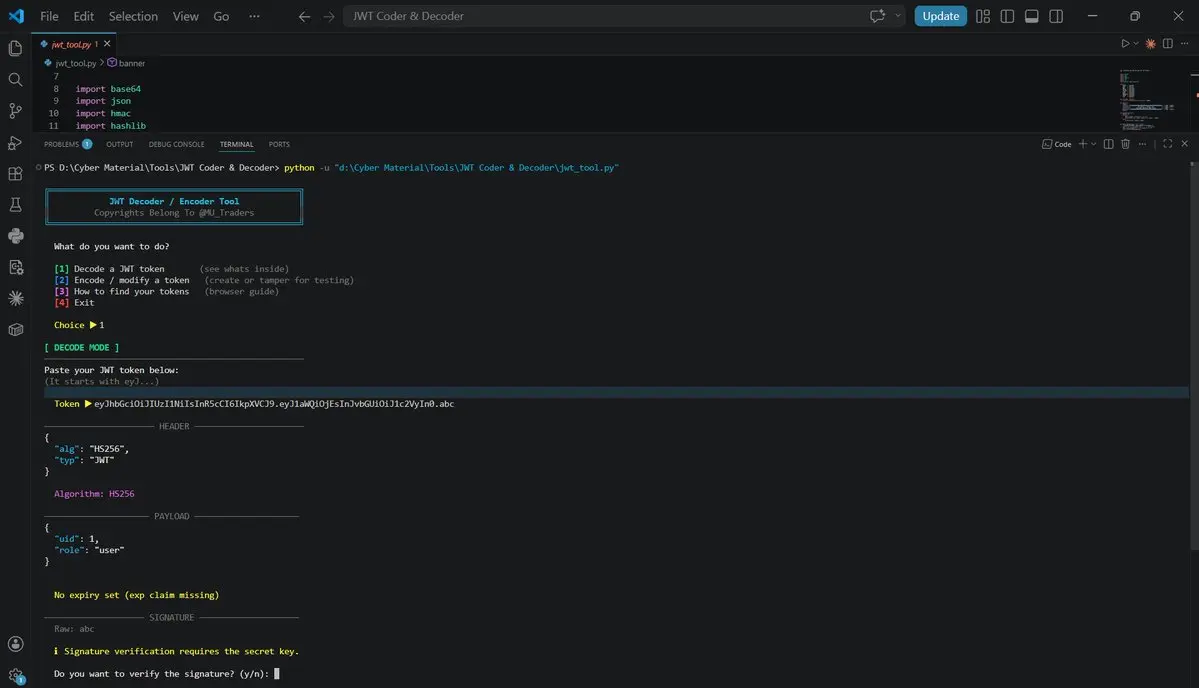The width and height of the screenshot is (1199, 688).
Task: Open Customize Layout icon
Action: 983,16
